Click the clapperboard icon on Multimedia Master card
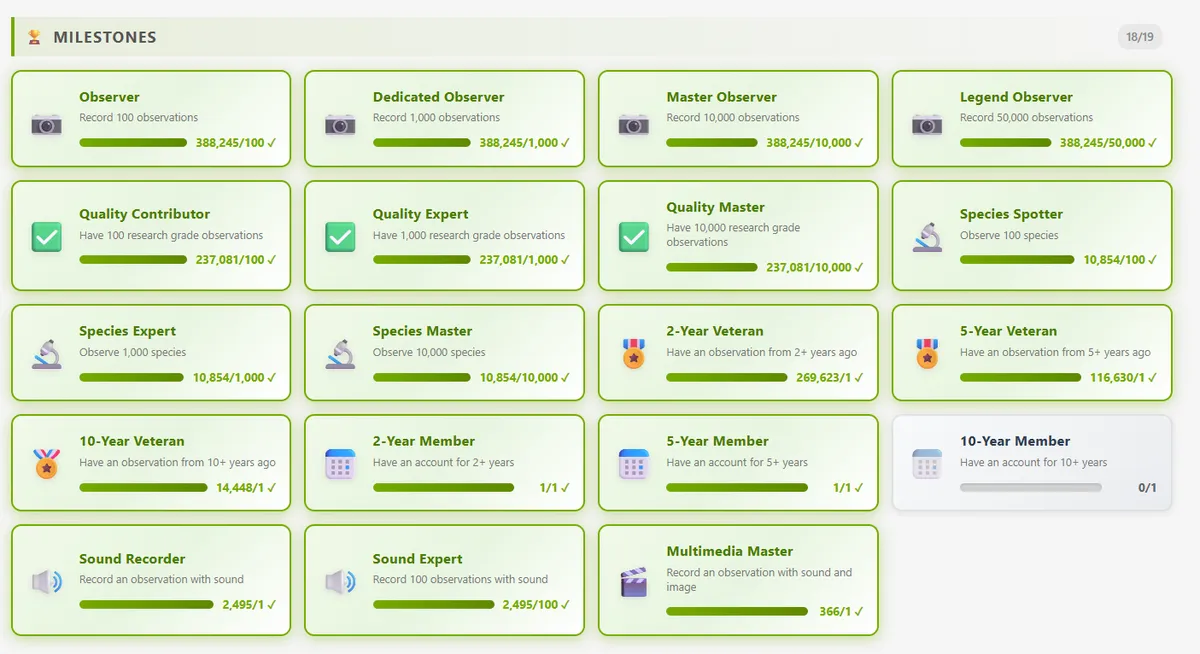Image resolution: width=1200 pixels, height=654 pixels. pyautogui.click(x=633, y=581)
